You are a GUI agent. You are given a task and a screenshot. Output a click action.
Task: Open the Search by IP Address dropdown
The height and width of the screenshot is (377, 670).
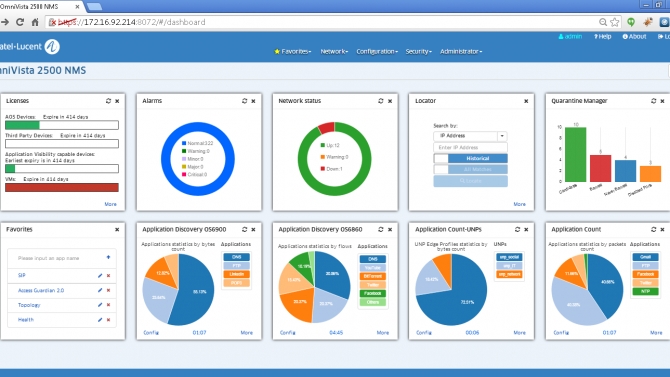(470, 136)
